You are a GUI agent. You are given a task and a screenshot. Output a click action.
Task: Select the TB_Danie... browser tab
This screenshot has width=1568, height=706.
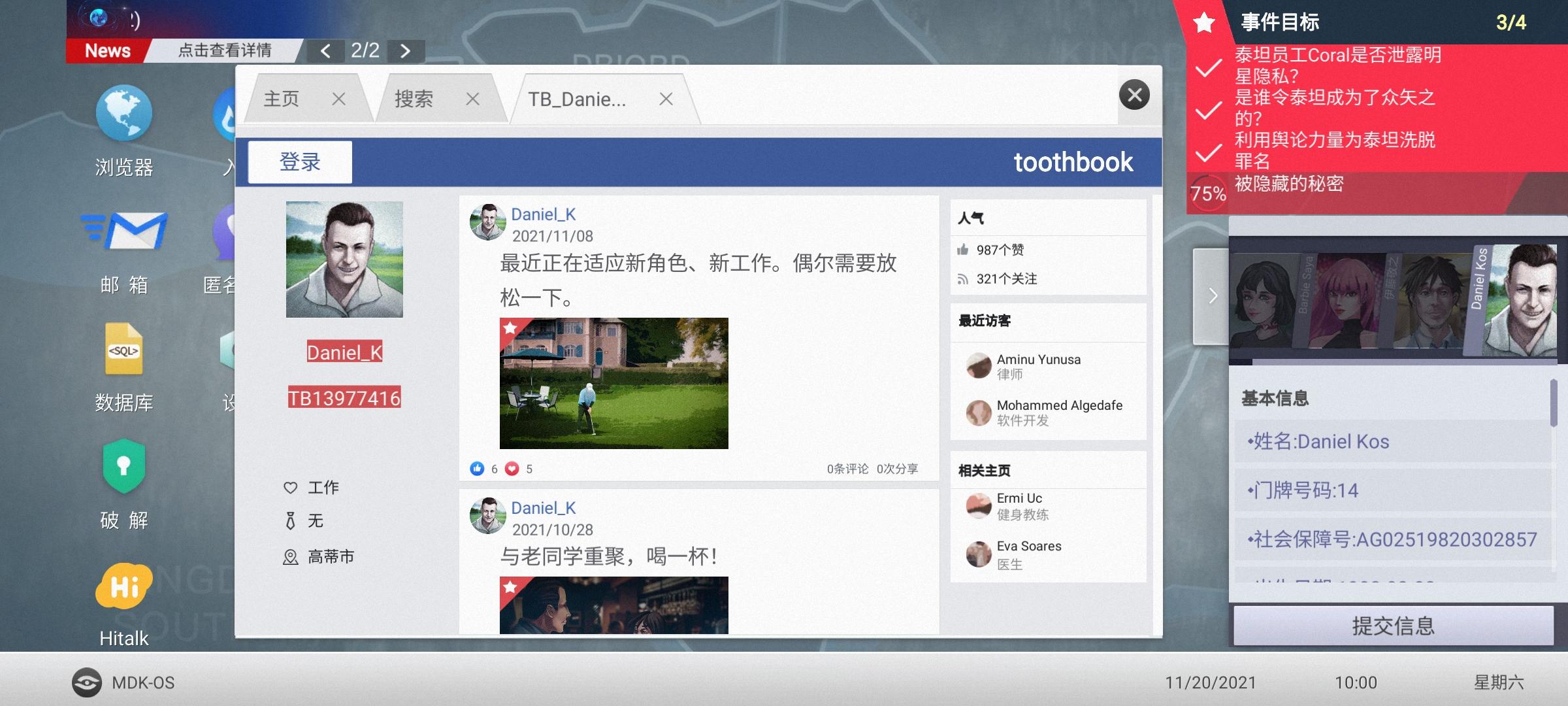click(577, 99)
